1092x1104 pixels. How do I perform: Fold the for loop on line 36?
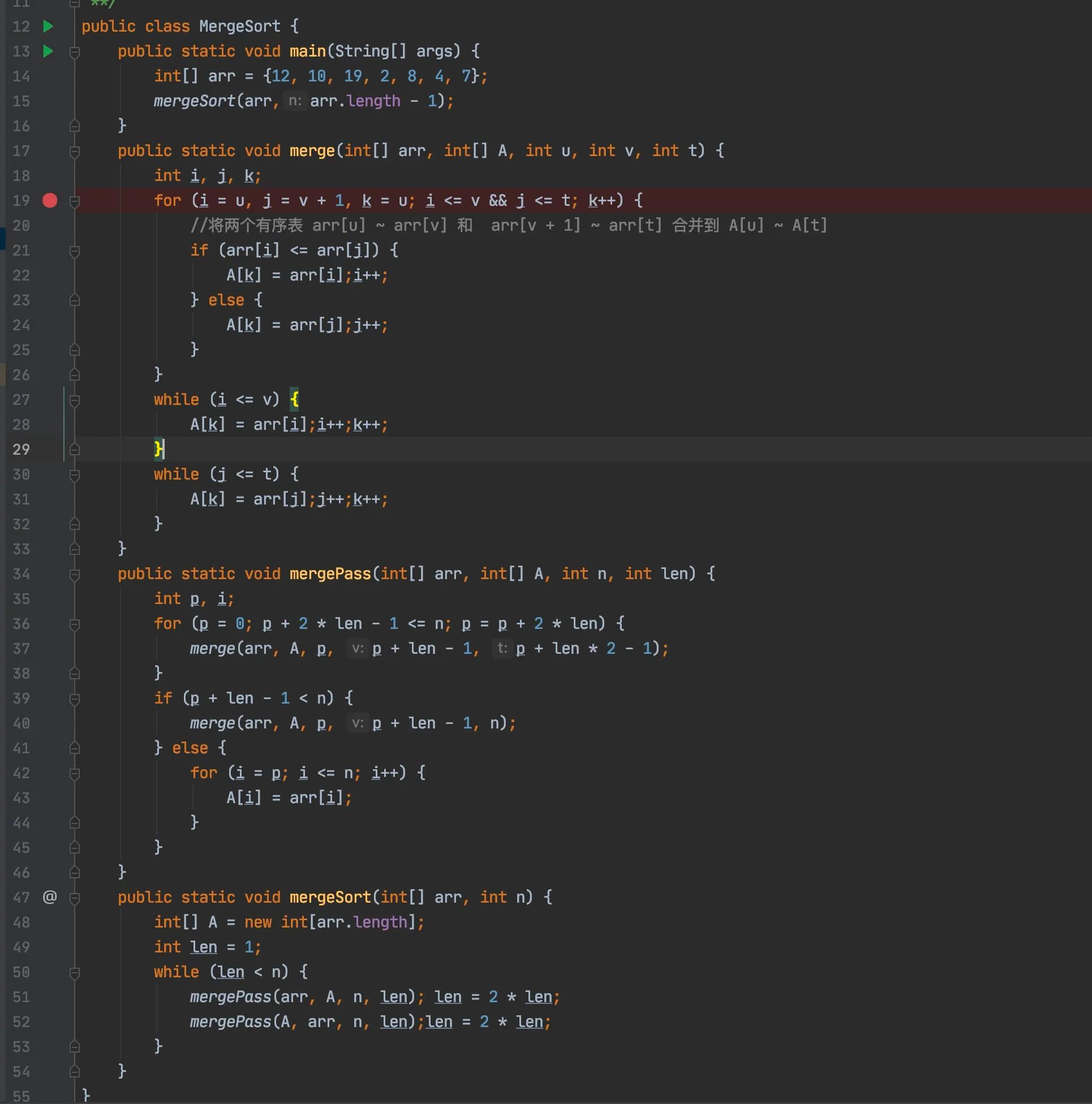74,624
